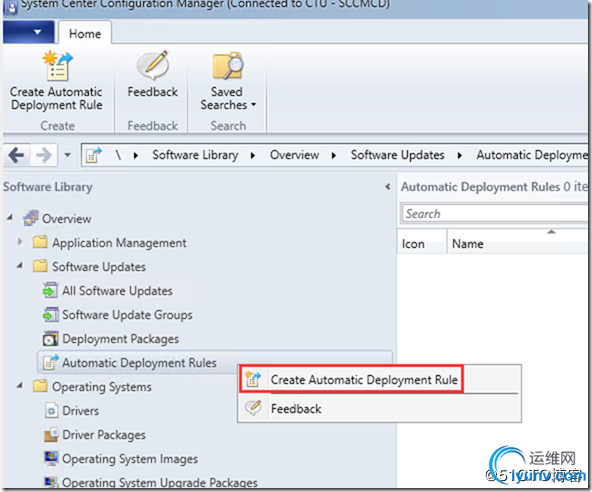Click All Software Updates icon
The width and height of the screenshot is (592, 492).
(50, 290)
